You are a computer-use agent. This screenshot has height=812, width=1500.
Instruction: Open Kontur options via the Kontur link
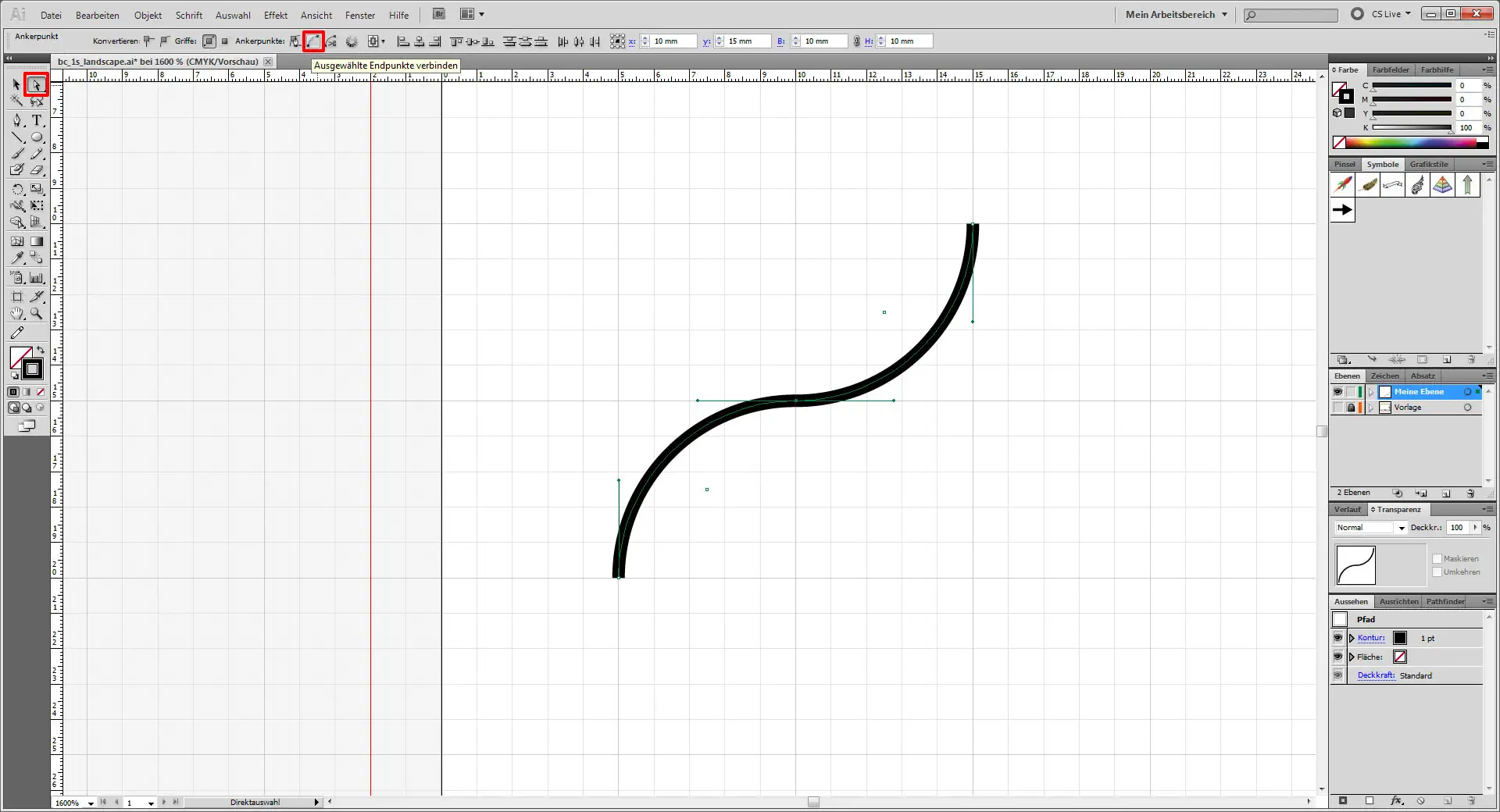(x=1370, y=637)
